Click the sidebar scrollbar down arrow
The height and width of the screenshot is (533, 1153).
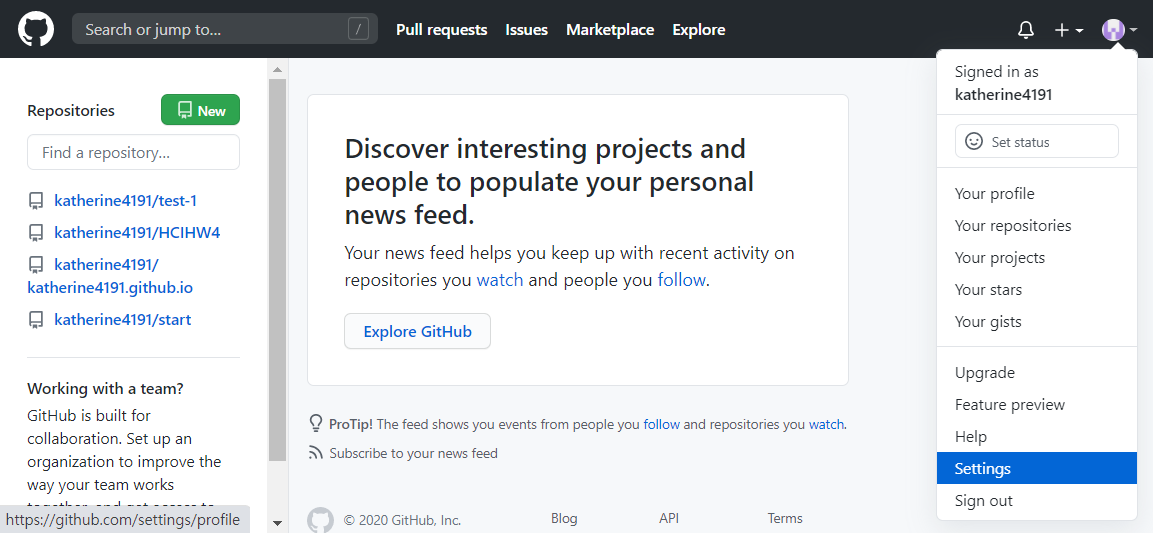[277, 523]
